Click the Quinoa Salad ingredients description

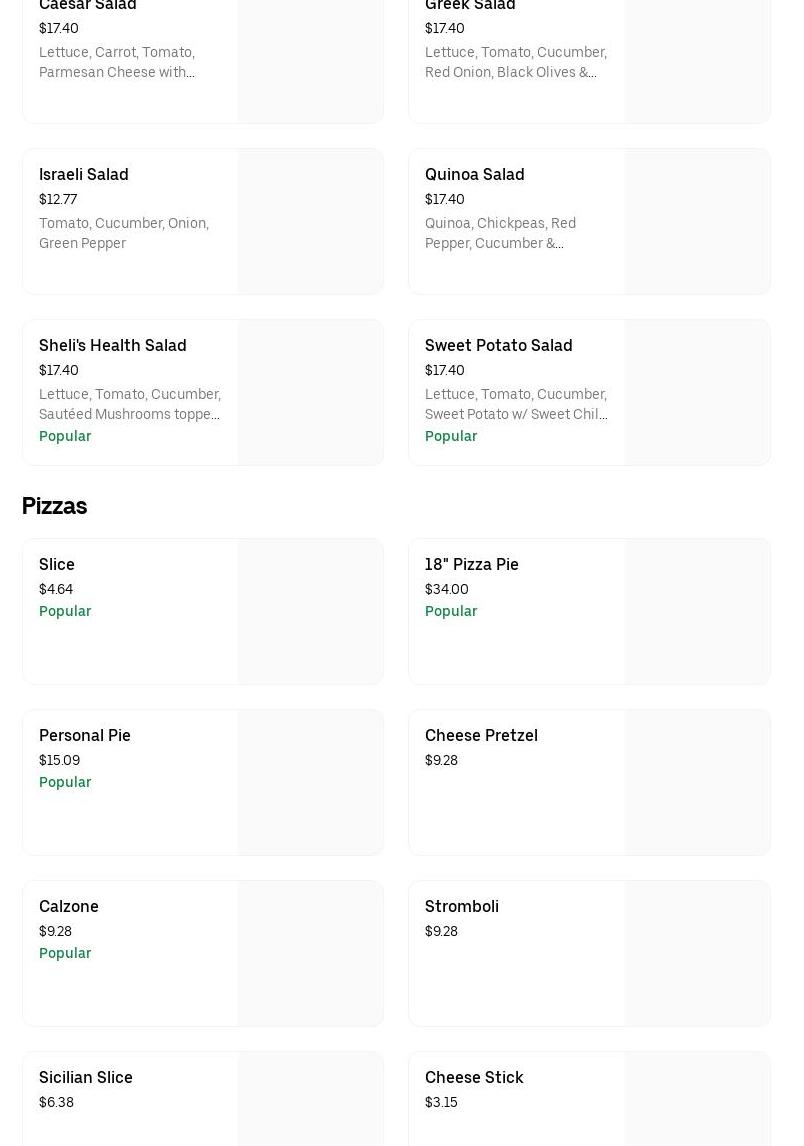tap(500, 233)
